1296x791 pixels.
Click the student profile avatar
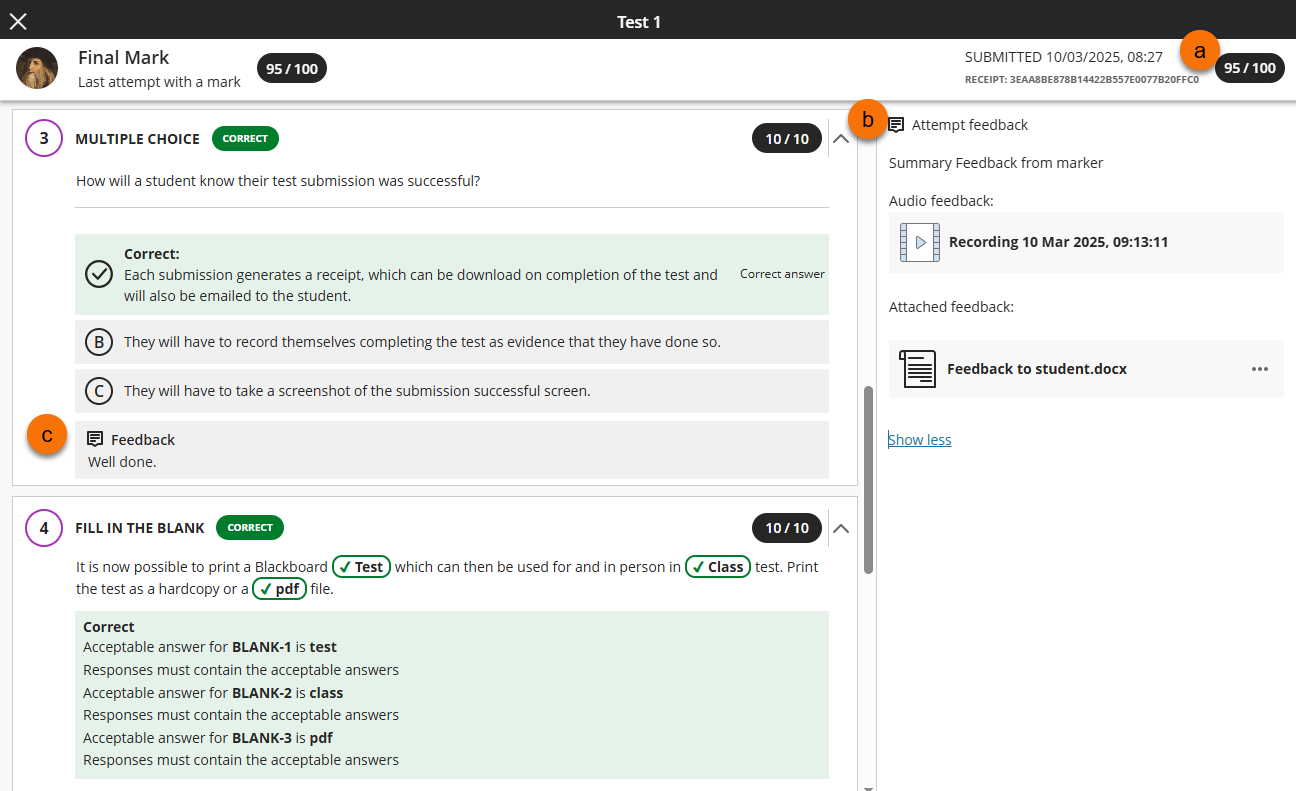click(37, 68)
